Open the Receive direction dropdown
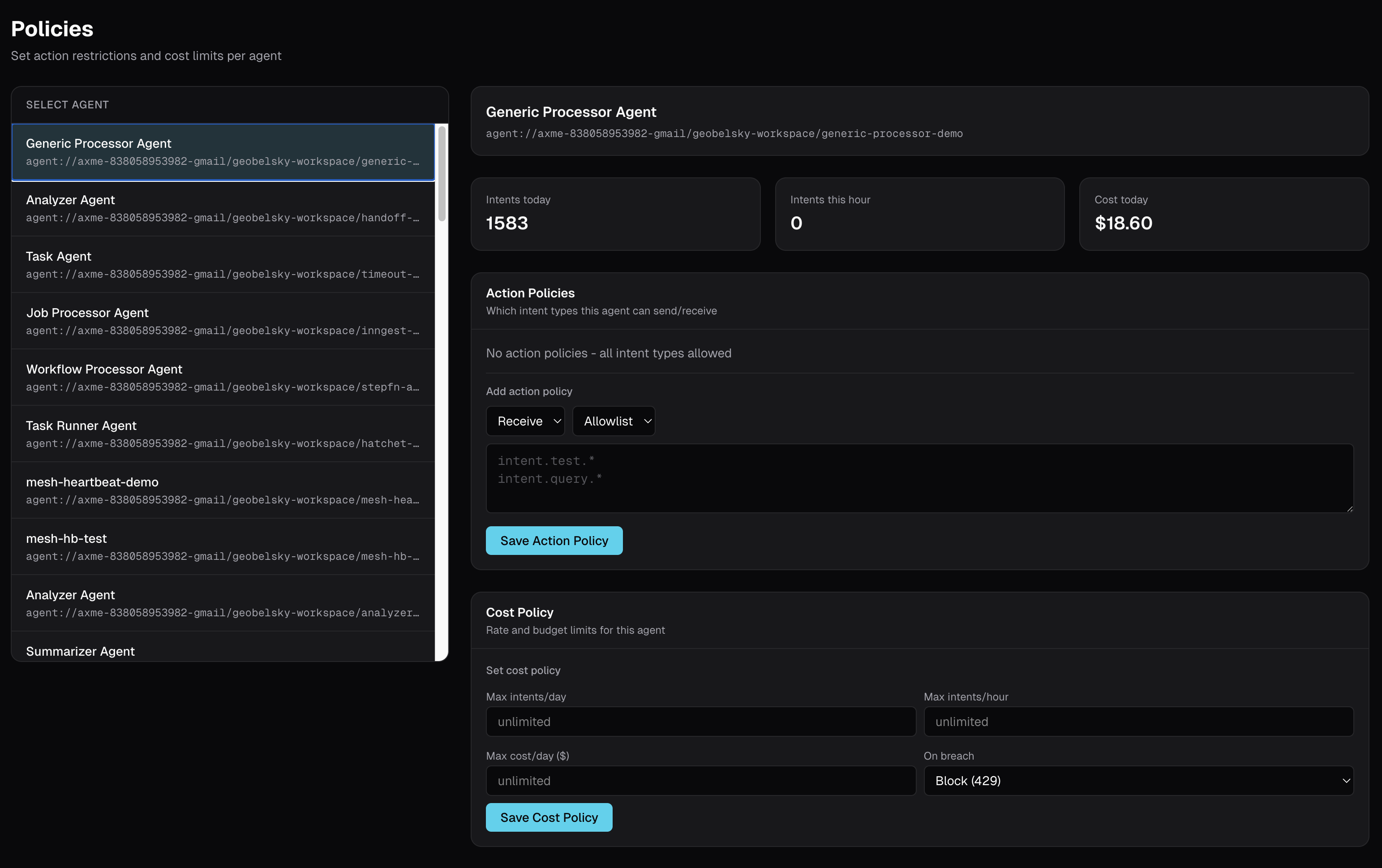This screenshot has width=1382, height=868. 526,421
